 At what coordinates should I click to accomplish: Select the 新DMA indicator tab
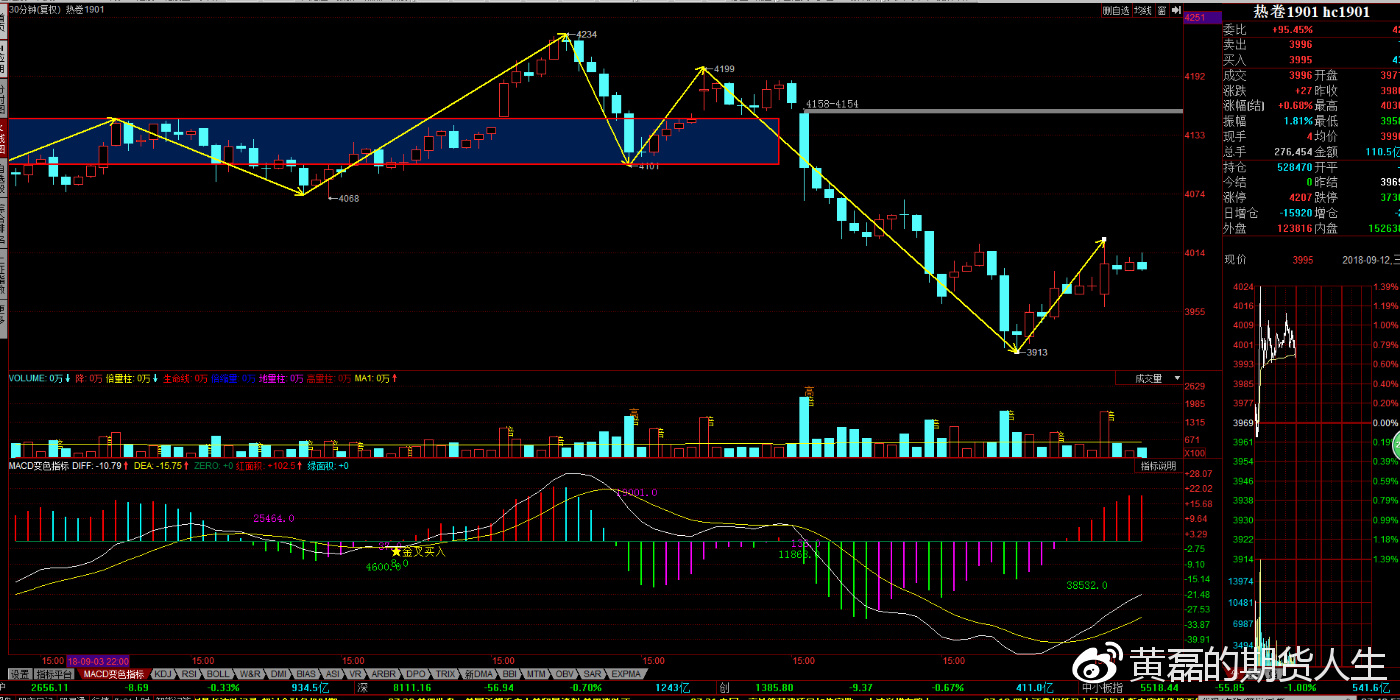point(478,674)
